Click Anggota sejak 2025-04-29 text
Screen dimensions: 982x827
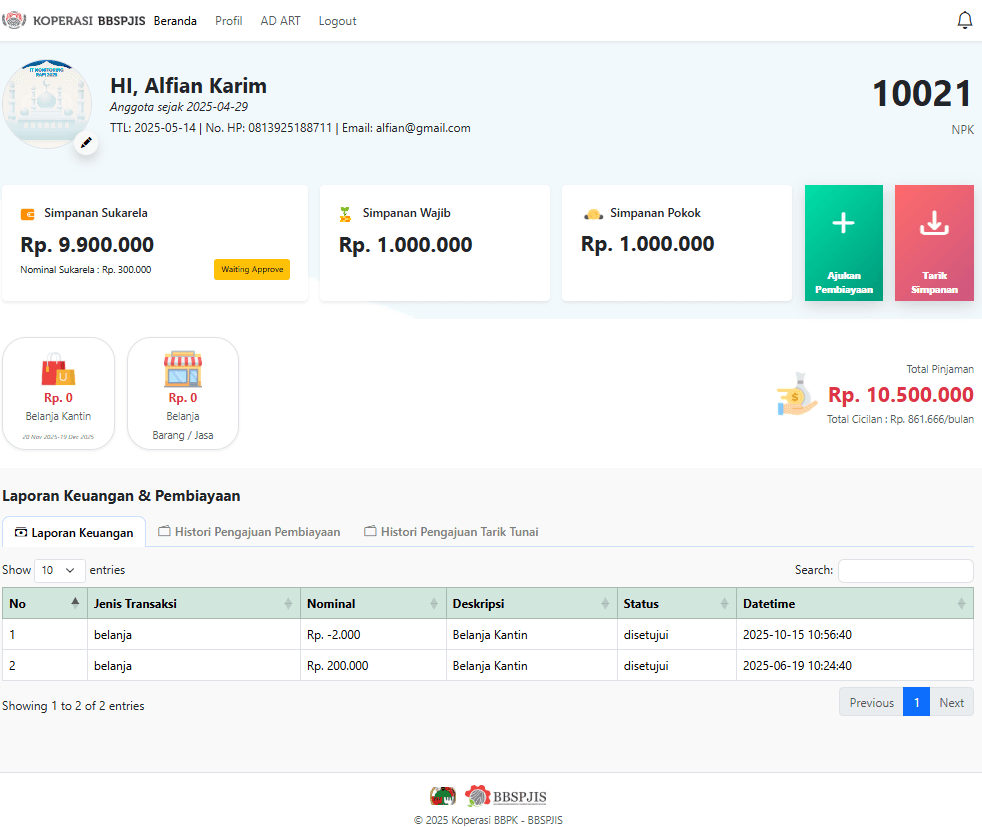(x=179, y=106)
